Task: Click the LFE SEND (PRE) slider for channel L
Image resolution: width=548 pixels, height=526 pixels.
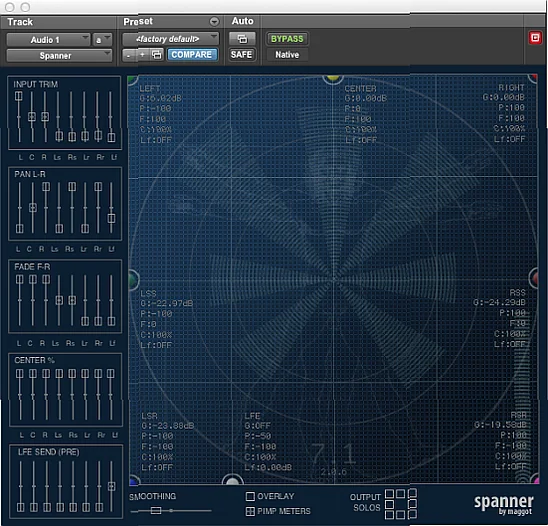Action: 21,507
